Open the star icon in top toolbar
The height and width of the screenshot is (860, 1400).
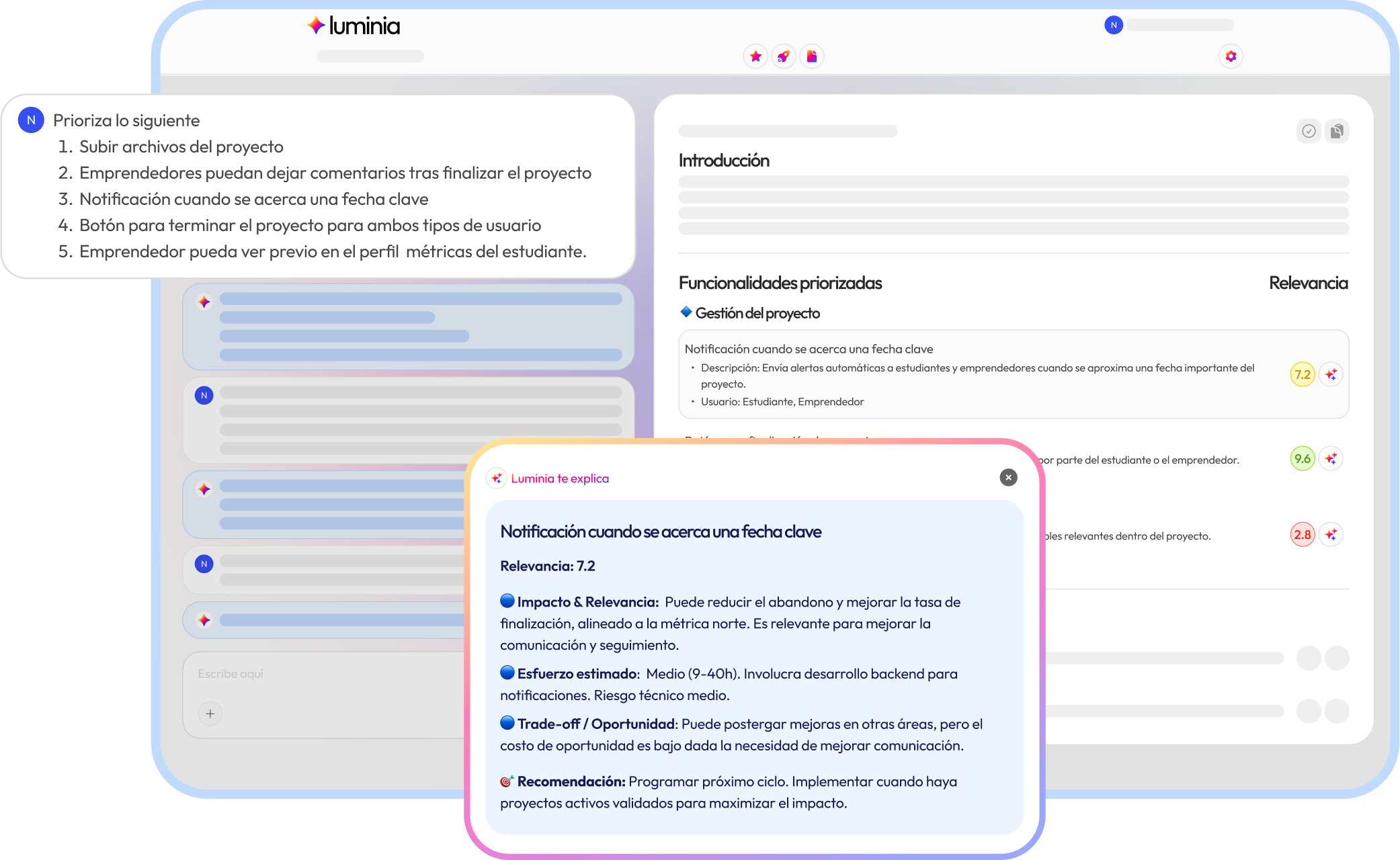pos(755,56)
